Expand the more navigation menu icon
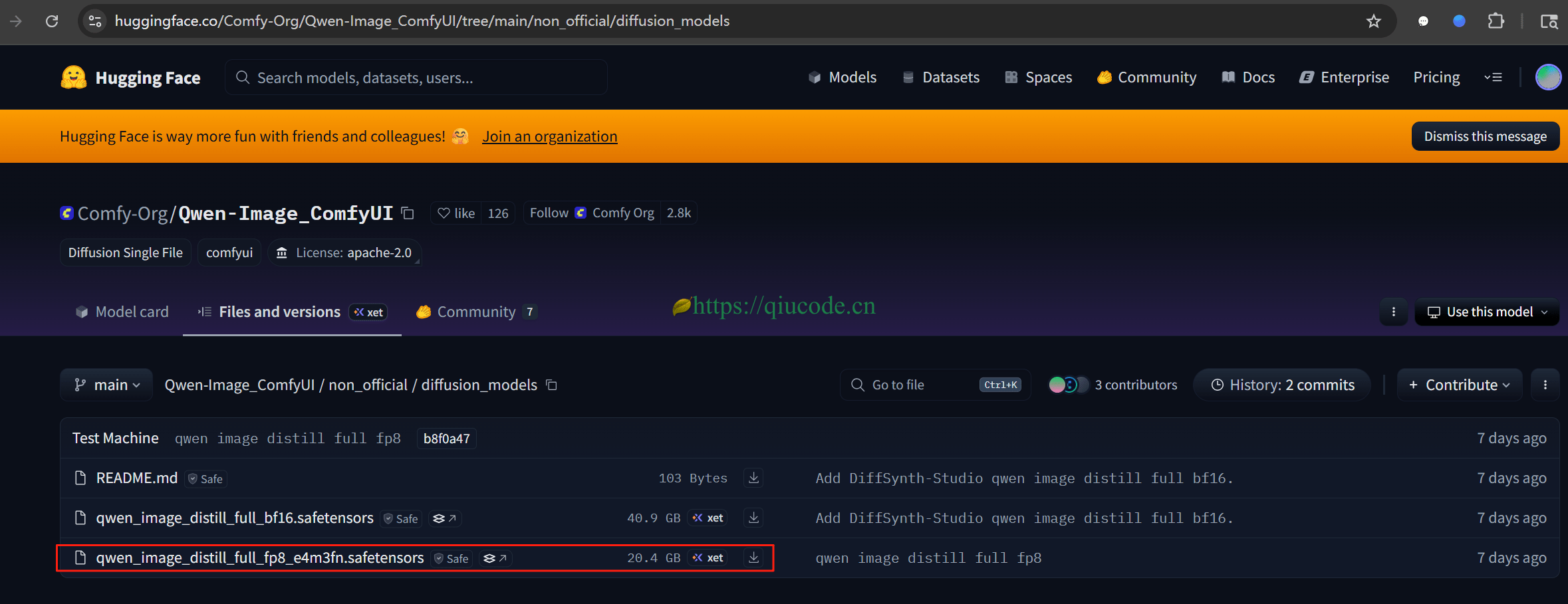The height and width of the screenshot is (604, 1568). pos(1494,77)
